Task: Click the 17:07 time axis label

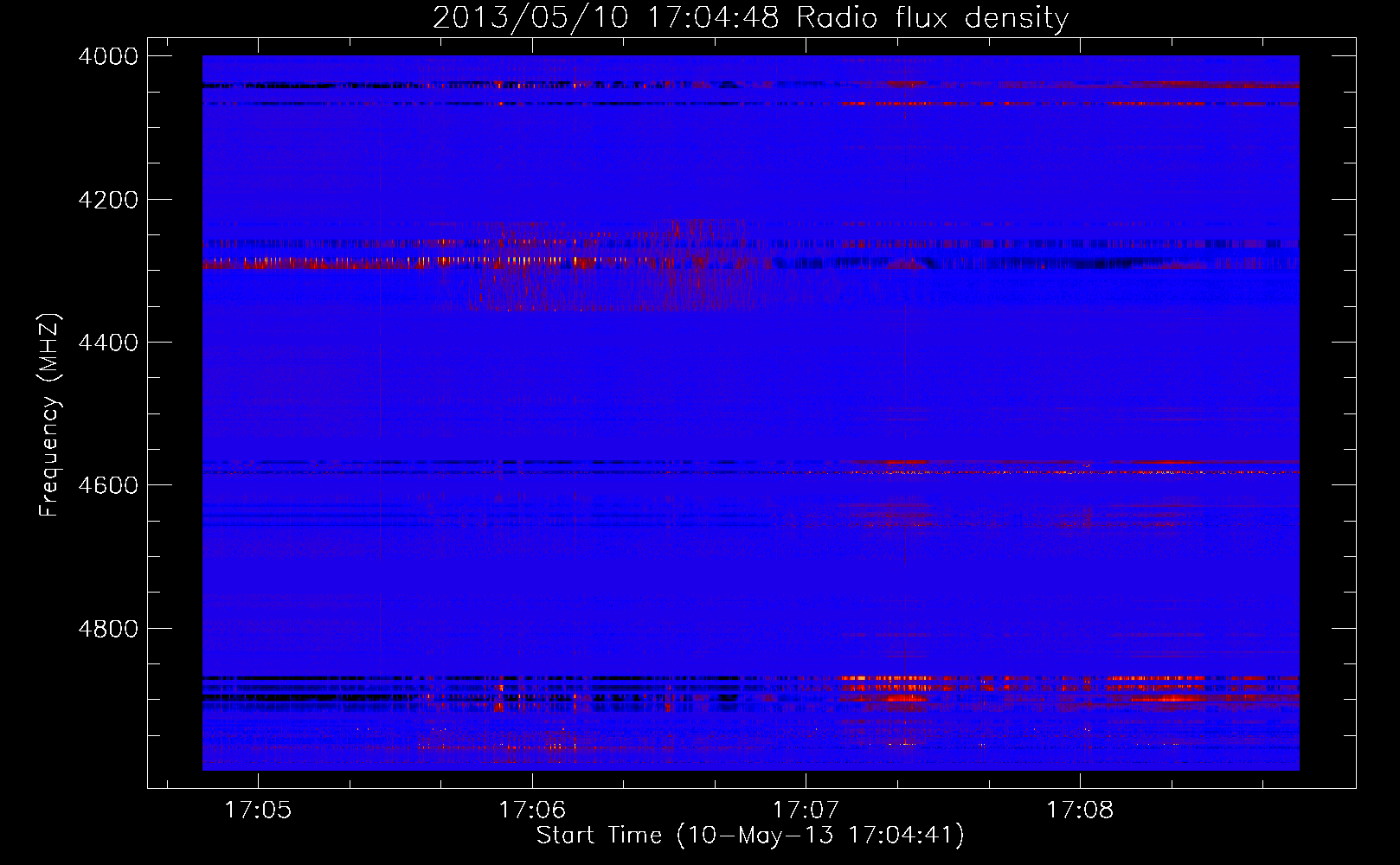Action: pos(806,810)
